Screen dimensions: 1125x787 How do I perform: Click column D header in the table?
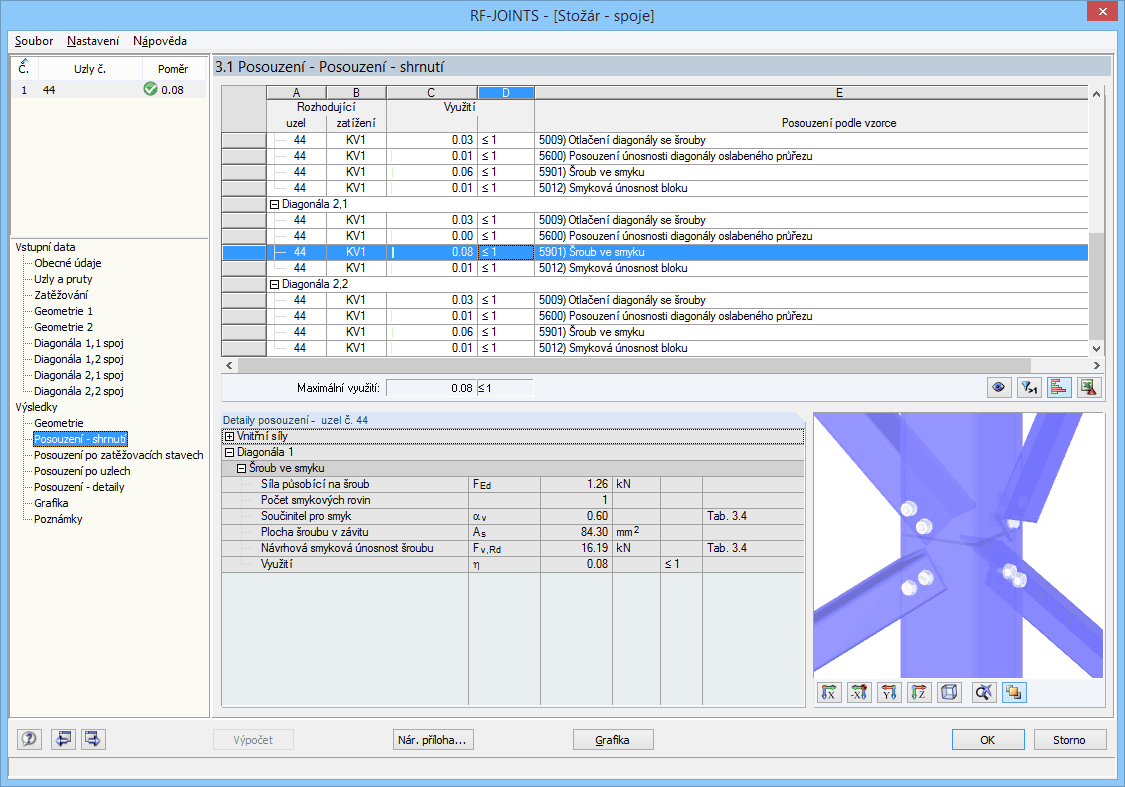506,93
